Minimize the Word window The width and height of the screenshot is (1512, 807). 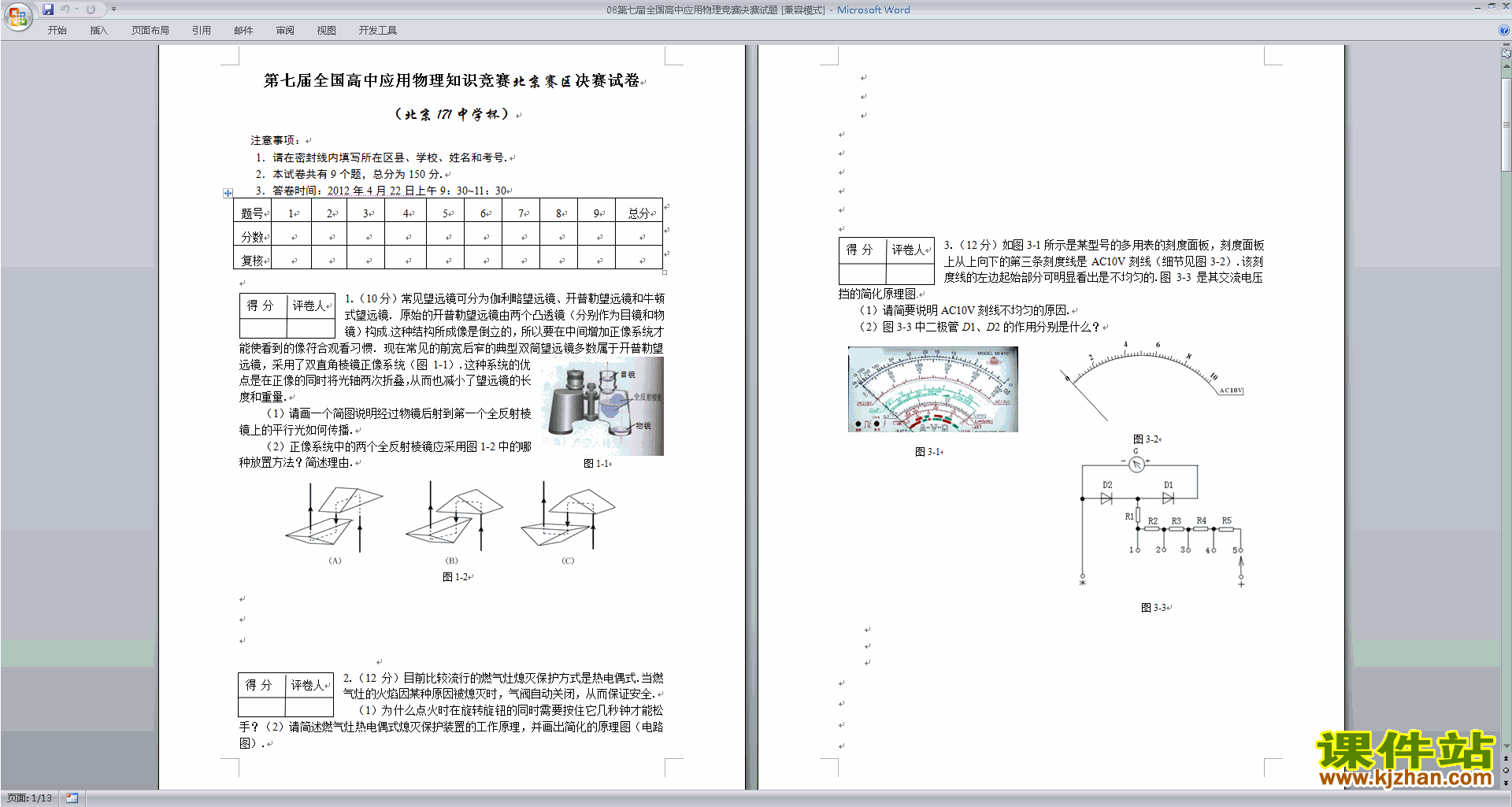tap(1477, 7)
